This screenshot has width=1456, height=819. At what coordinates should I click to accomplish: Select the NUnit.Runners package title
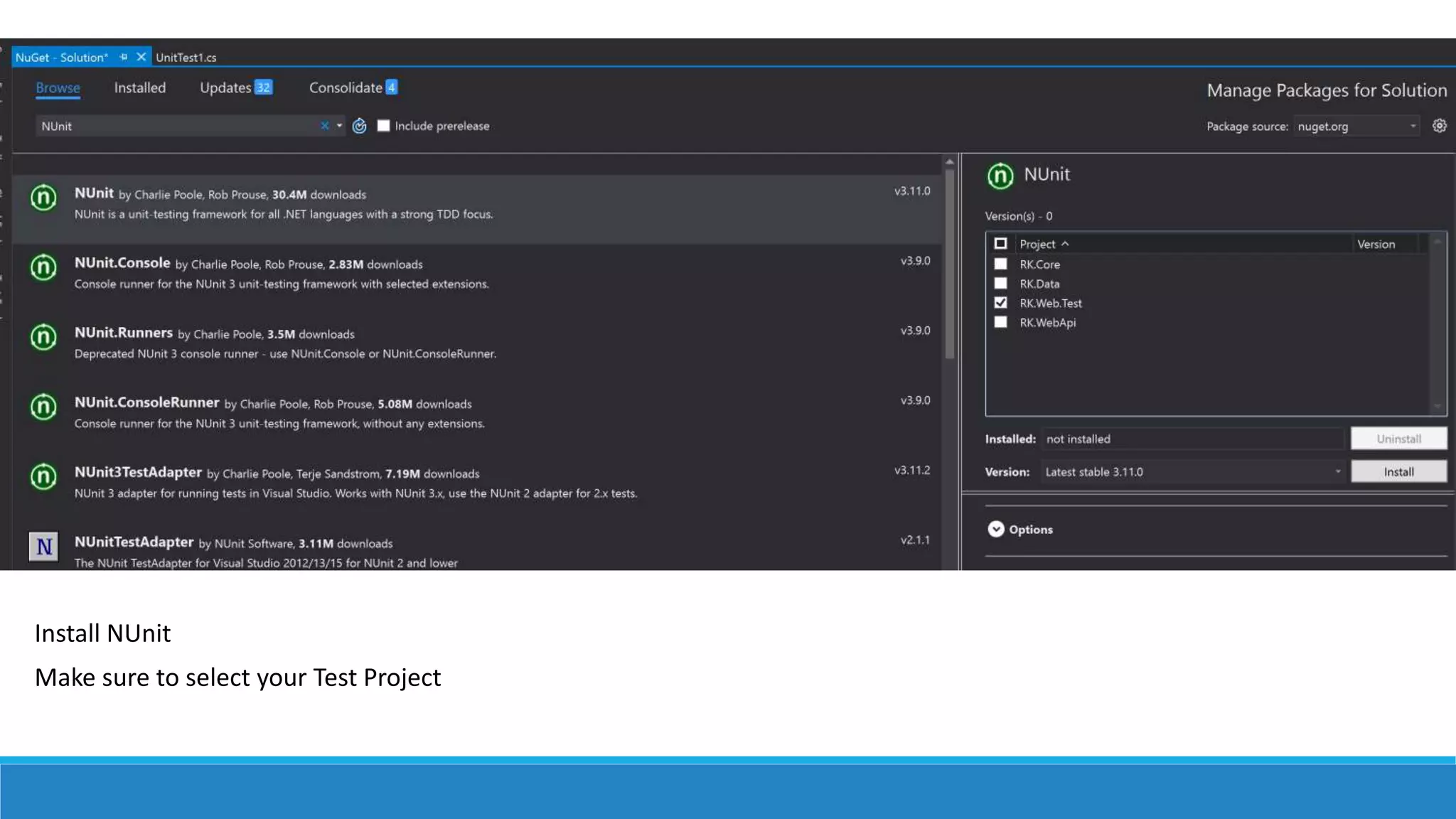(x=124, y=333)
